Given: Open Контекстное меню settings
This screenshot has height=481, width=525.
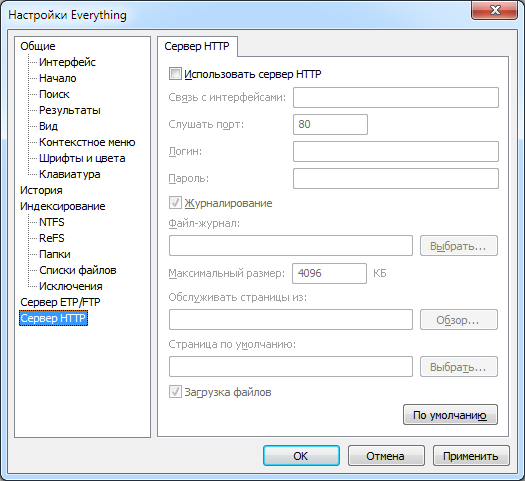Looking at the screenshot, I should (87, 142).
